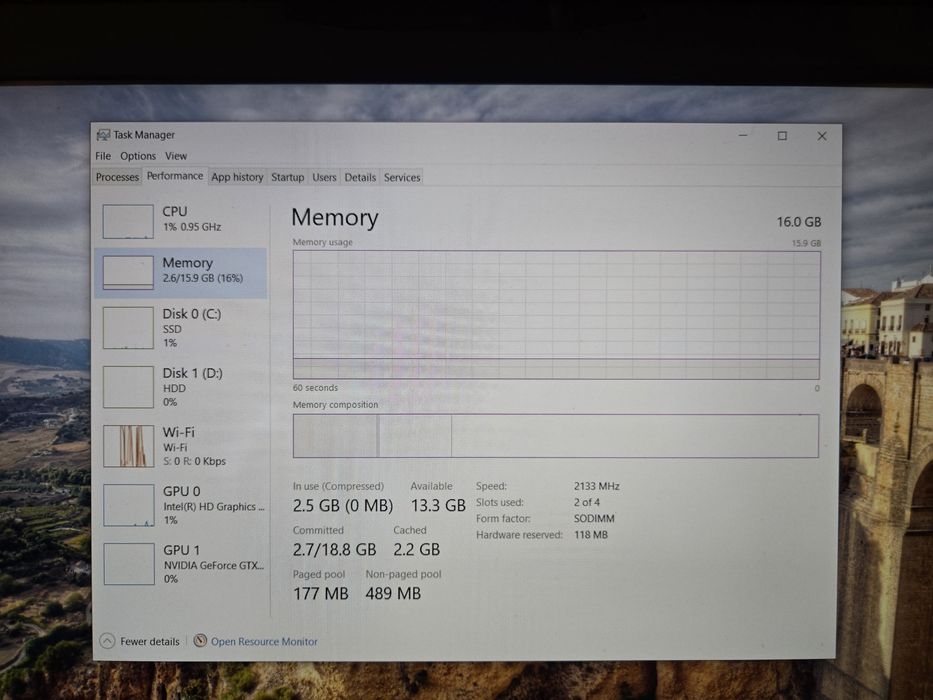
Task: Switch to the App history tab
Action: click(x=237, y=177)
